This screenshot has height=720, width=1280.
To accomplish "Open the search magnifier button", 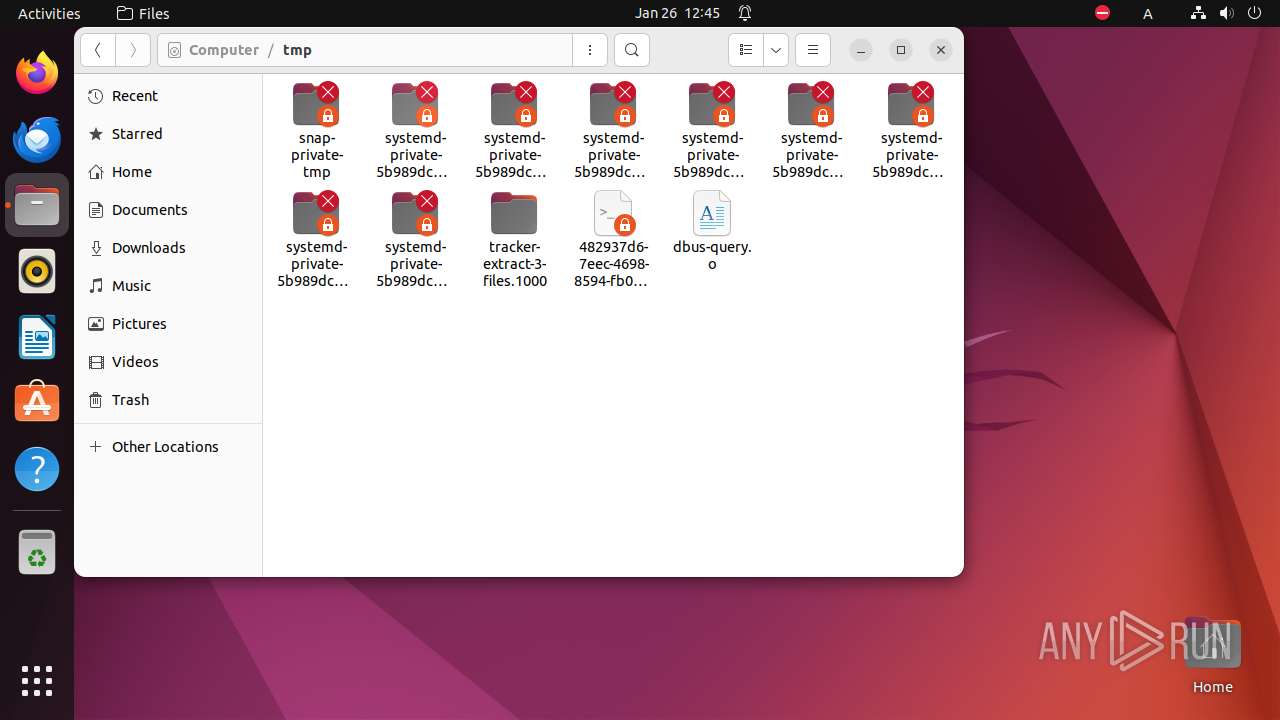I will coord(632,50).
